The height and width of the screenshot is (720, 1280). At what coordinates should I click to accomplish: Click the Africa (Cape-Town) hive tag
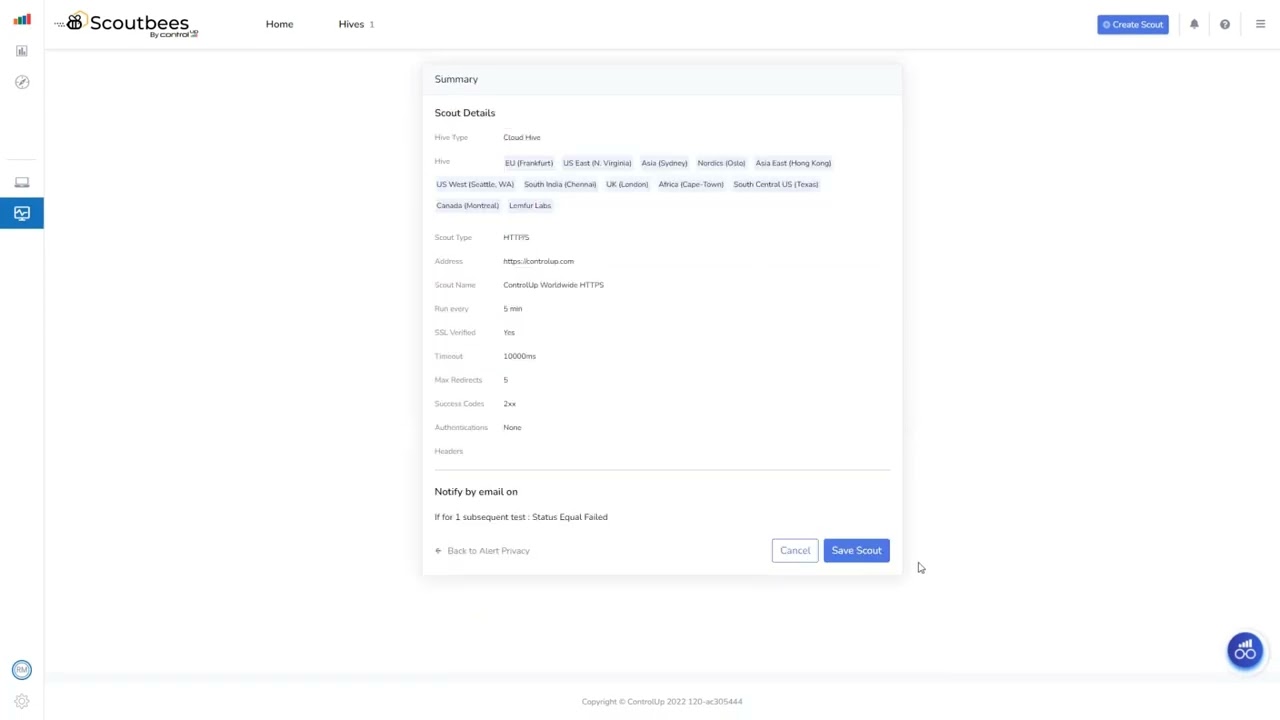691,184
